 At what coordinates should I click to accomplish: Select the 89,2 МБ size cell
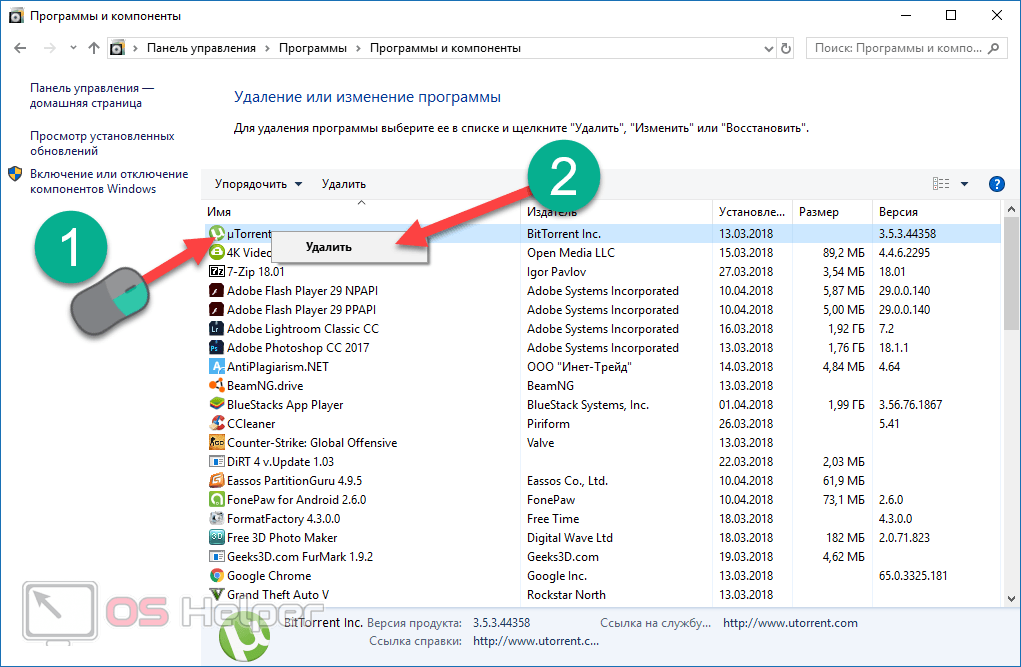[x=843, y=252]
